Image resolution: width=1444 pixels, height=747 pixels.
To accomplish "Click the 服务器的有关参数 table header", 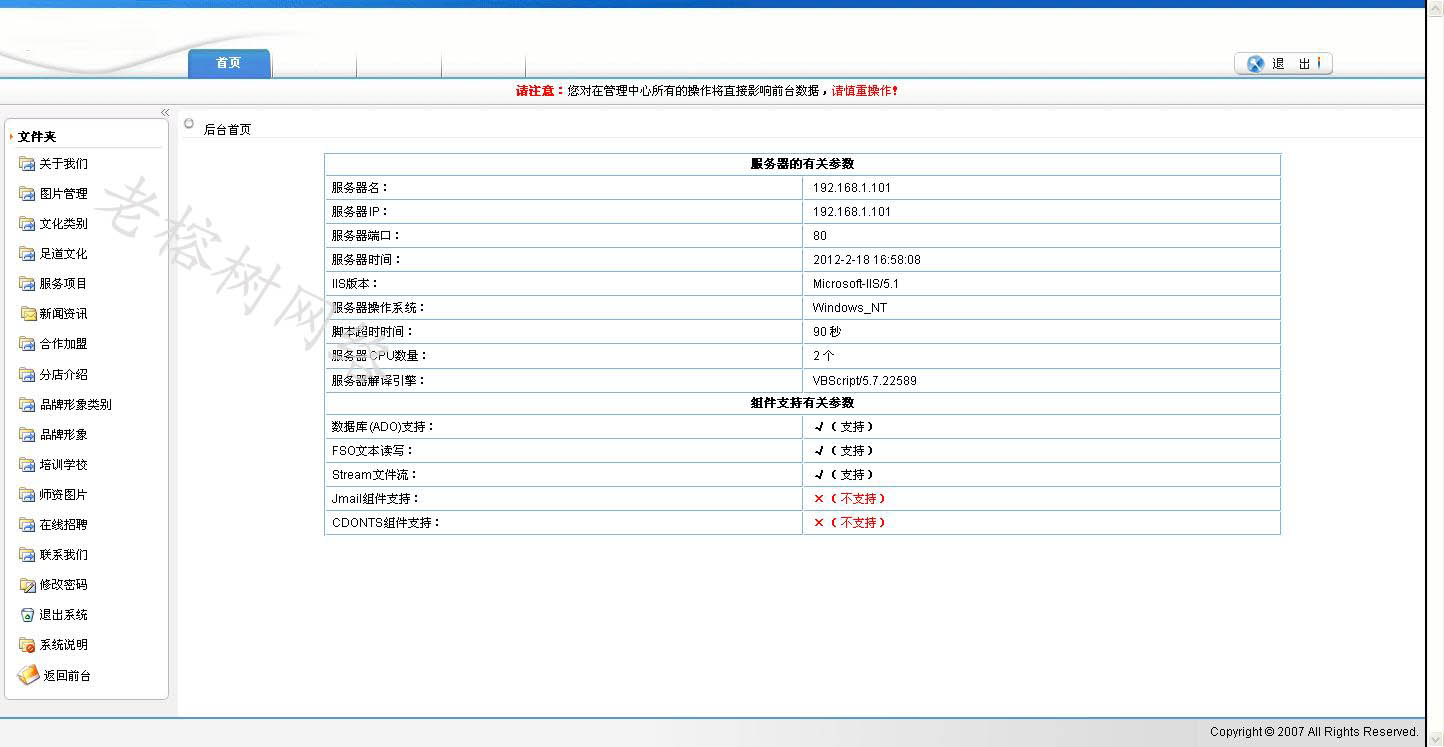I will click(802, 164).
